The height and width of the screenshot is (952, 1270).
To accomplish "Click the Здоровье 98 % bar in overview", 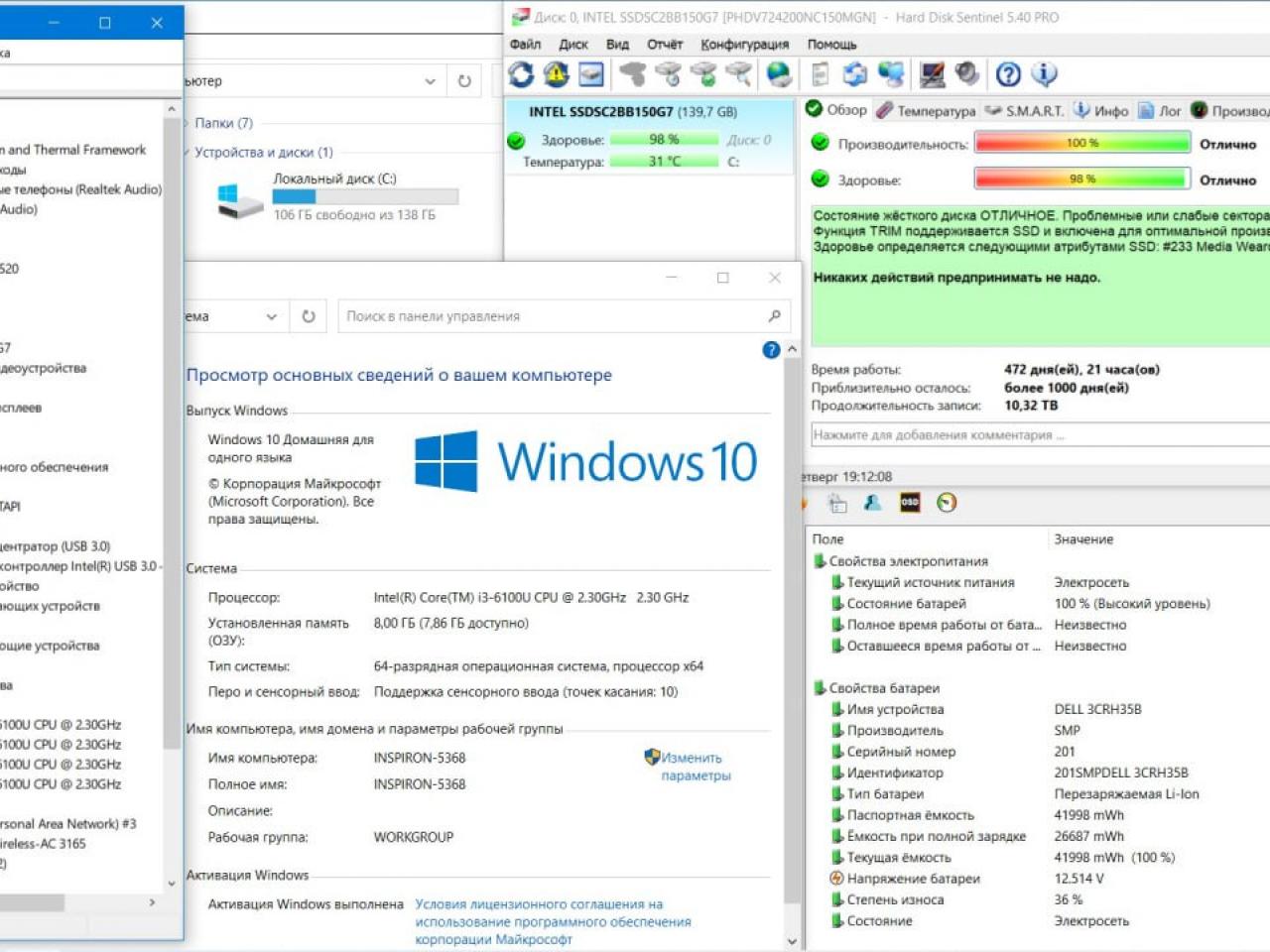I will (1082, 179).
